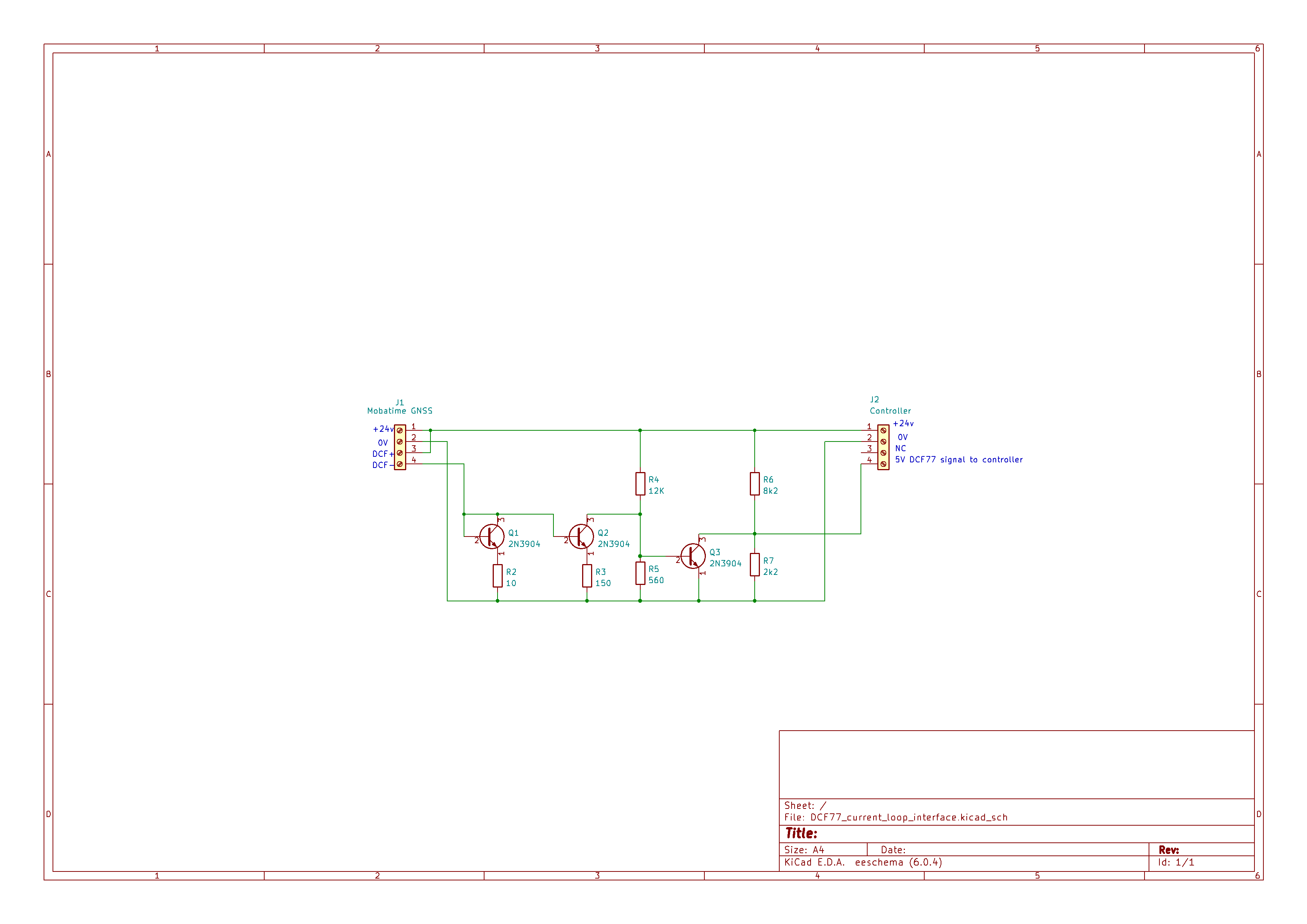Select the R7 2k2 resistor symbol

point(754,565)
